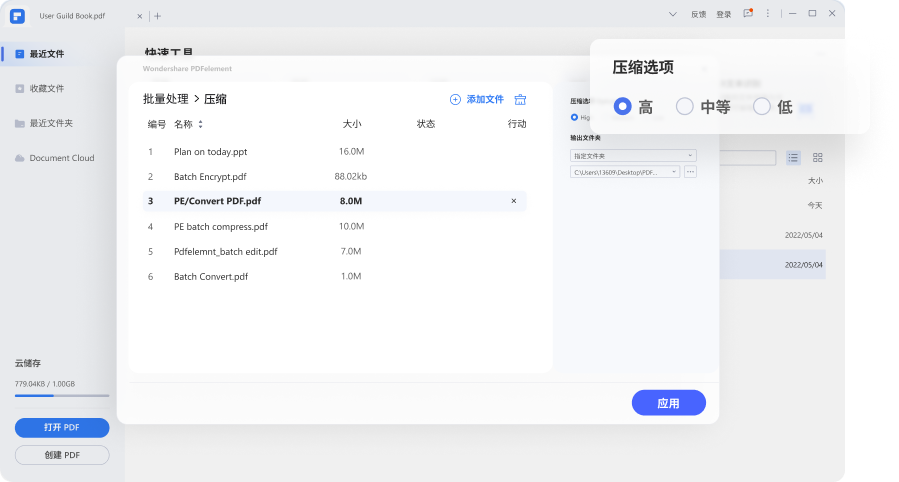Open the 指定文件夹 output folder dropdown
899x482 pixels.
click(x=633, y=156)
